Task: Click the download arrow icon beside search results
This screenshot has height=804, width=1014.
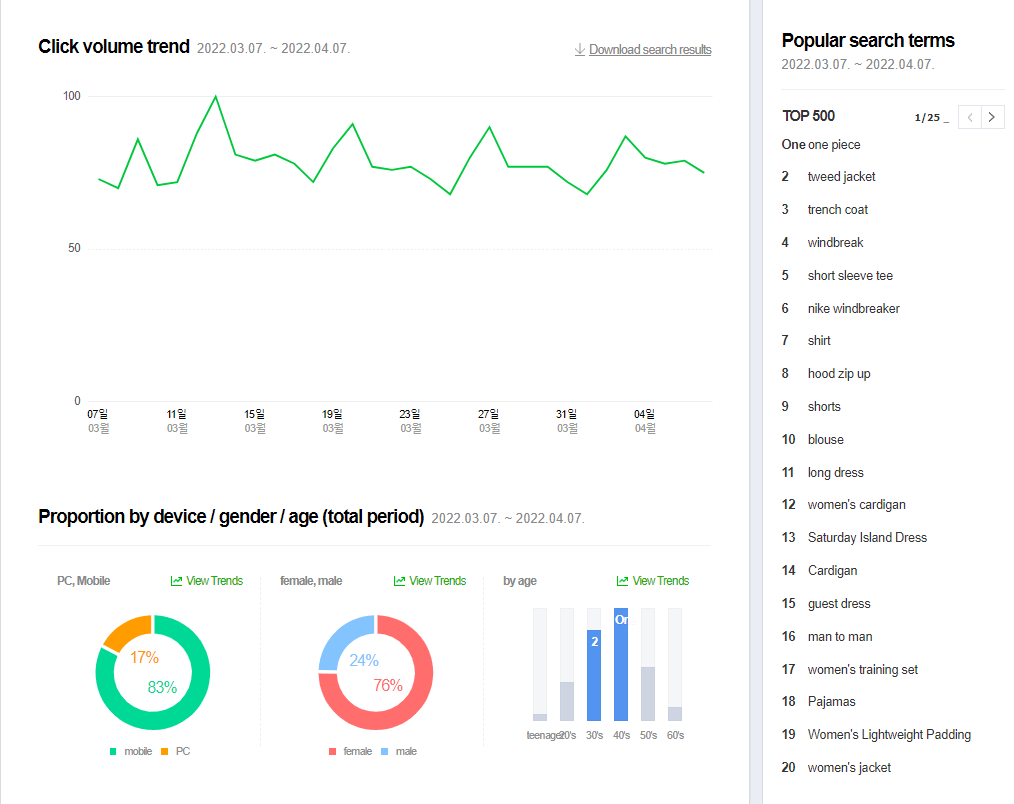Action: [579, 49]
